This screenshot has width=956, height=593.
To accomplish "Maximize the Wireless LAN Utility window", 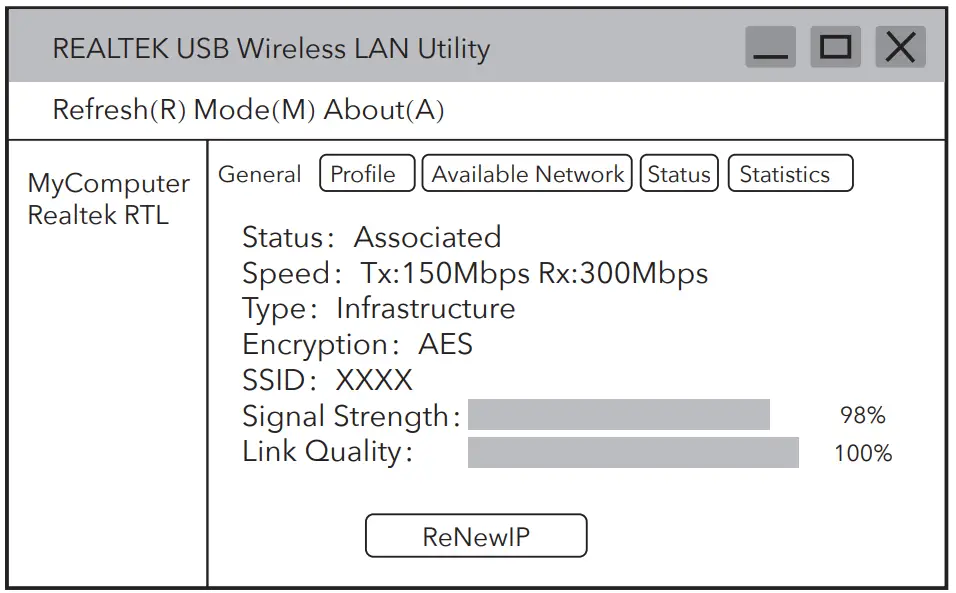I will [836, 46].
